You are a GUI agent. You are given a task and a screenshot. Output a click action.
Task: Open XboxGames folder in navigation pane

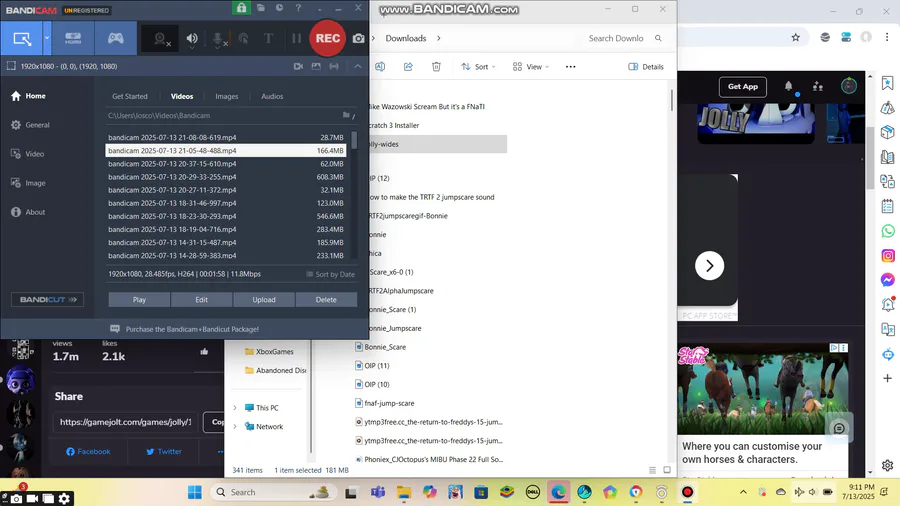(x=269, y=352)
